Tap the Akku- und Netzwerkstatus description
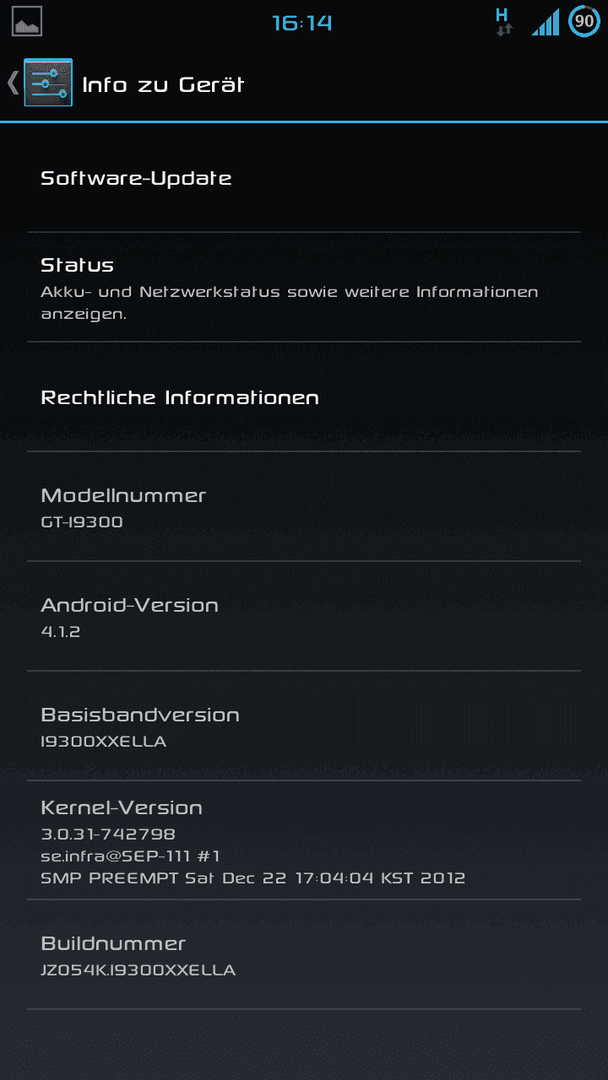This screenshot has height=1080, width=608. 289,302
